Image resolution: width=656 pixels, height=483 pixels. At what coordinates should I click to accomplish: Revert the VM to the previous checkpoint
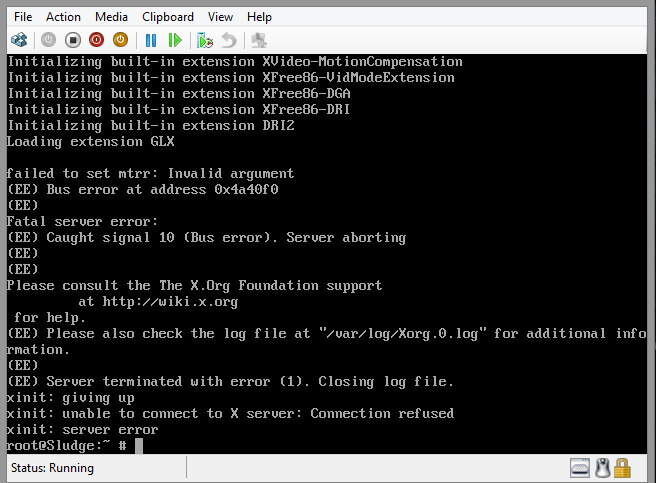(229, 40)
